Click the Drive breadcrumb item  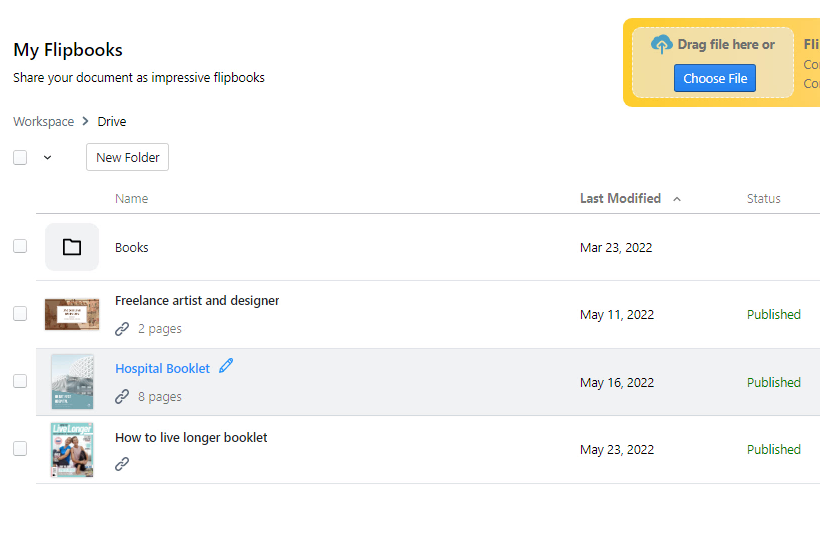(x=112, y=122)
